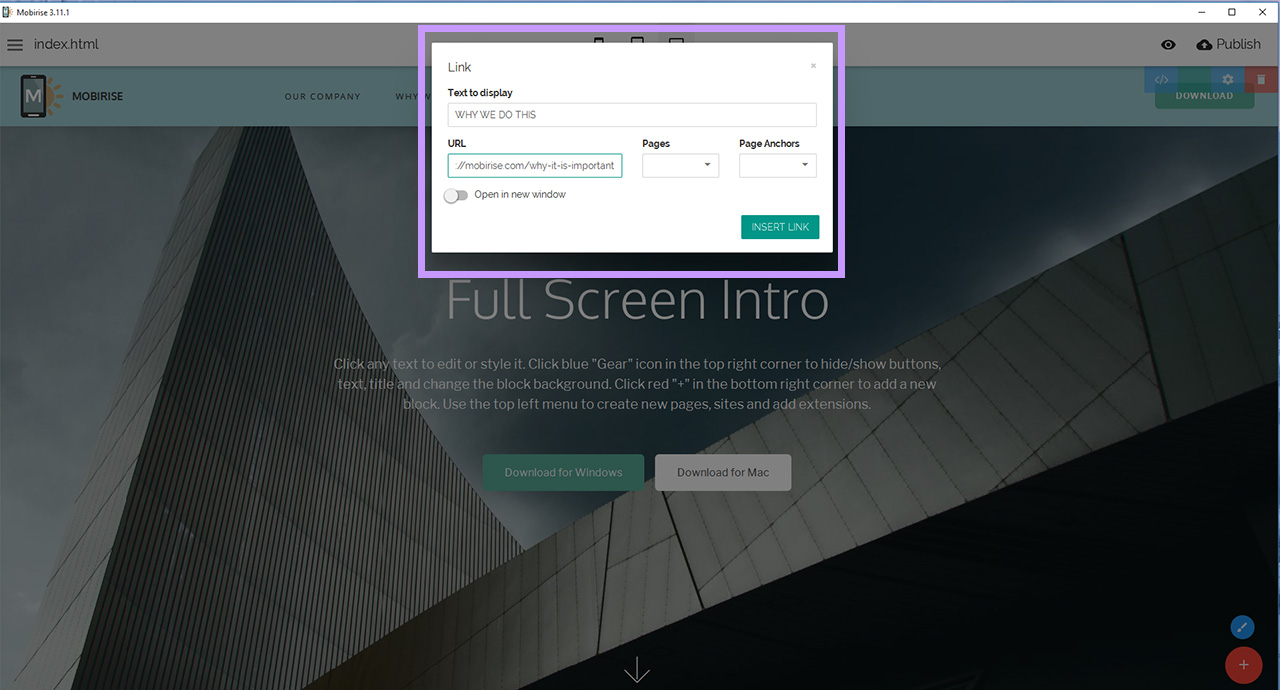Viewport: 1280px width, 690px height.
Task: Delete the block with the red trash icon
Action: point(1261,79)
